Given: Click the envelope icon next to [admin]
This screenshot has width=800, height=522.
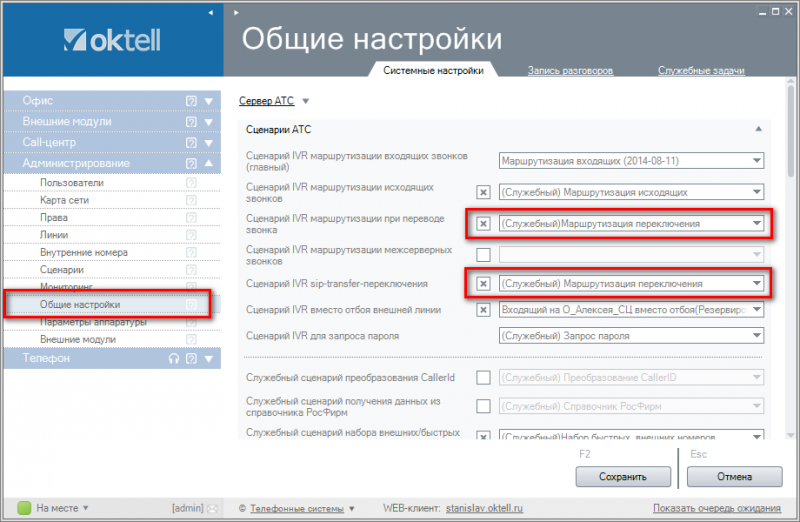Looking at the screenshot, I should pyautogui.click(x=212, y=508).
